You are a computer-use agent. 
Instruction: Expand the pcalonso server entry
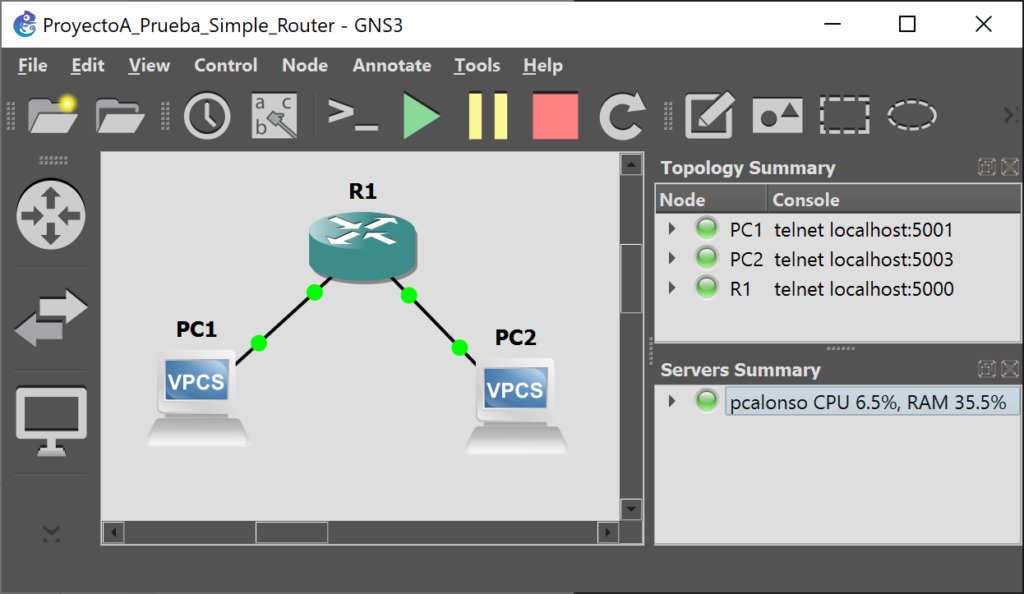coord(671,401)
